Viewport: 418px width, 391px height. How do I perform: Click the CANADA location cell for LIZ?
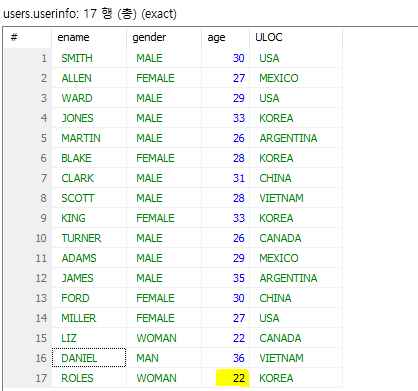coord(296,338)
